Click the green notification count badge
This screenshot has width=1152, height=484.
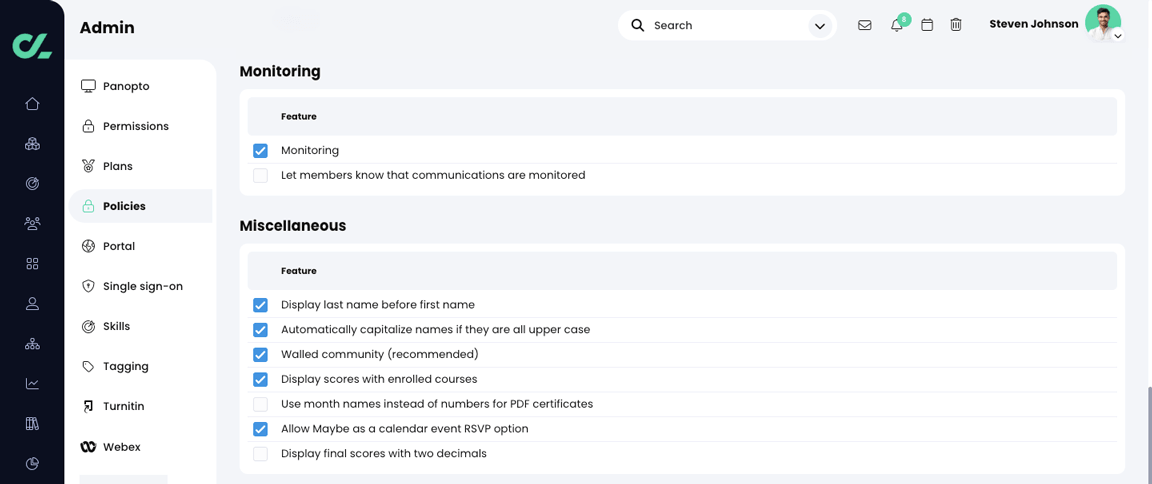point(904,19)
